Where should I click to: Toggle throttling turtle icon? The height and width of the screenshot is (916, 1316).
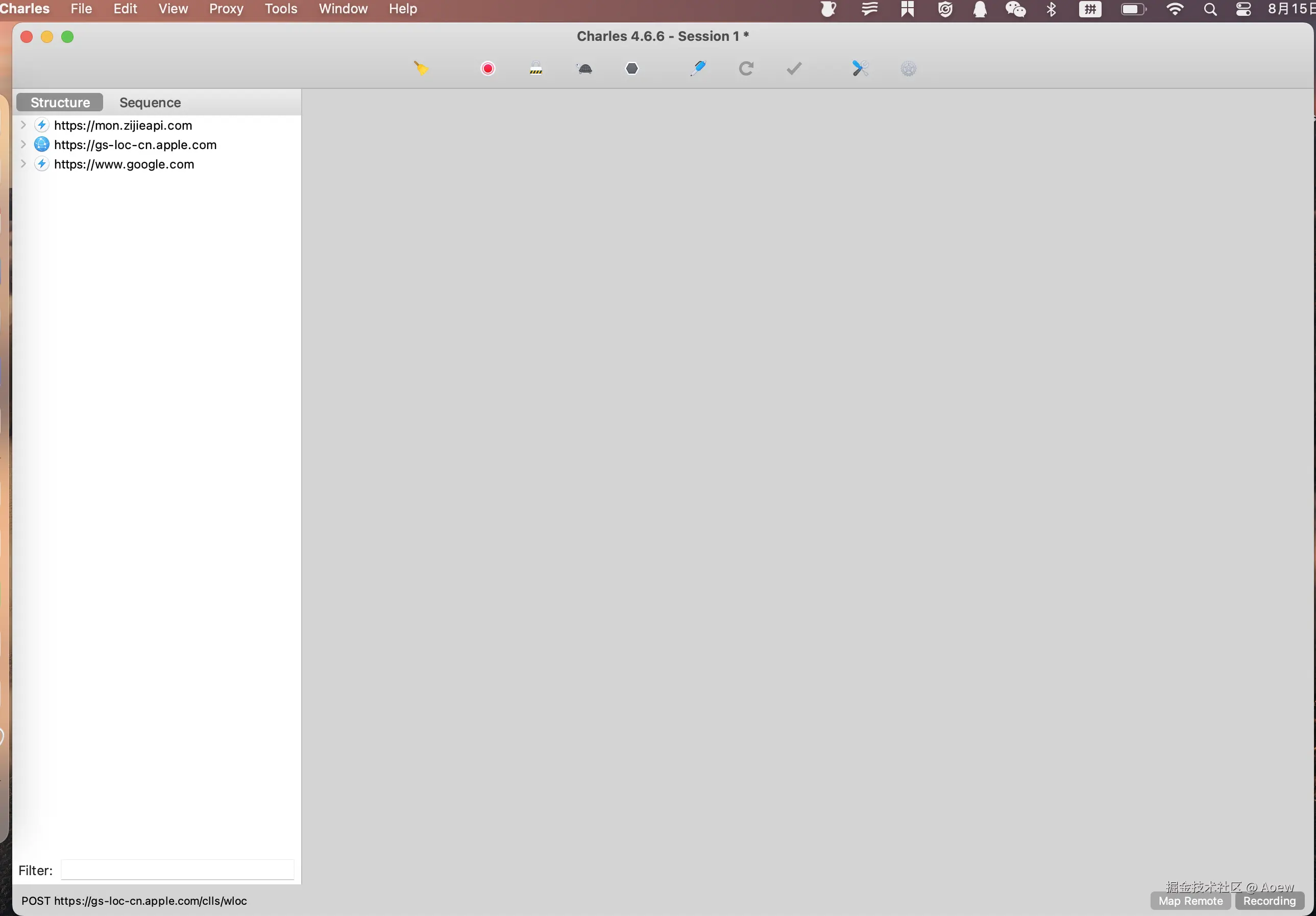tap(584, 69)
